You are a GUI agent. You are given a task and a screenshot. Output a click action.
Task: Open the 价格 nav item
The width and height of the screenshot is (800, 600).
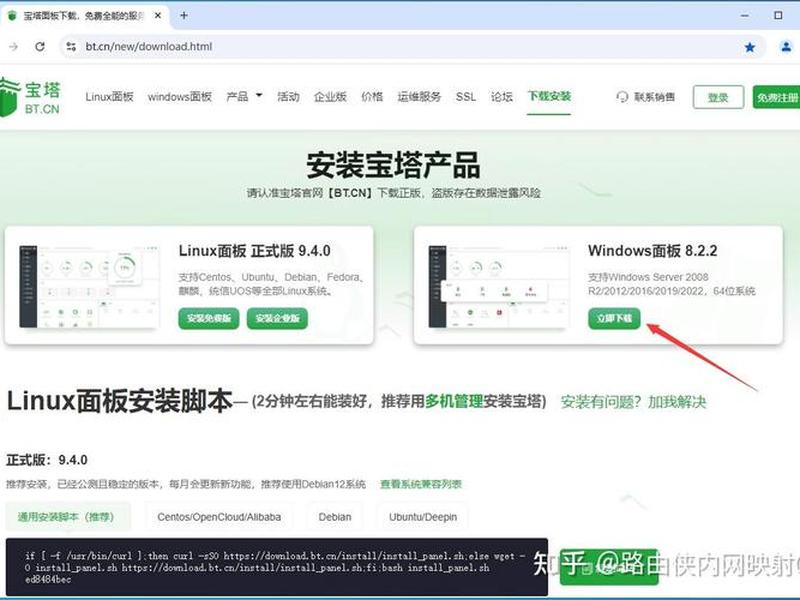(x=372, y=96)
